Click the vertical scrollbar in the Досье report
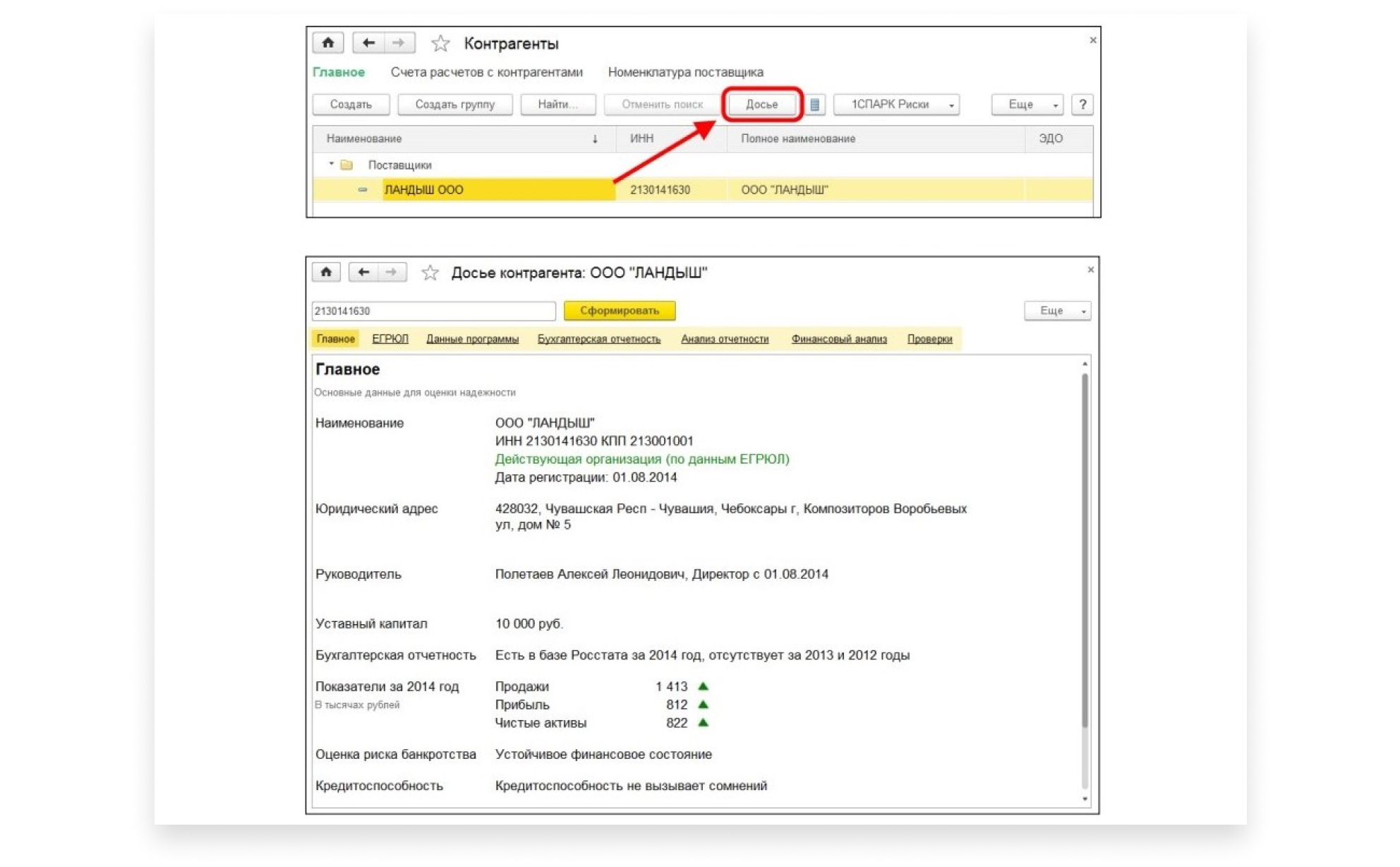The height and width of the screenshot is (867, 1400). tap(1085, 551)
